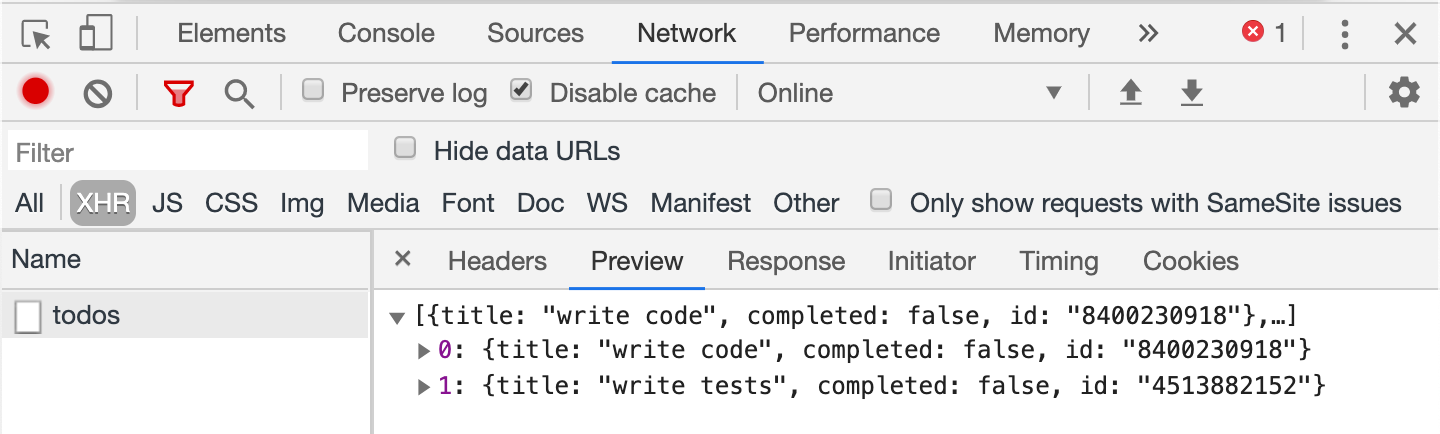Switch to the Console tab
The width and height of the screenshot is (1440, 434).
(x=386, y=33)
